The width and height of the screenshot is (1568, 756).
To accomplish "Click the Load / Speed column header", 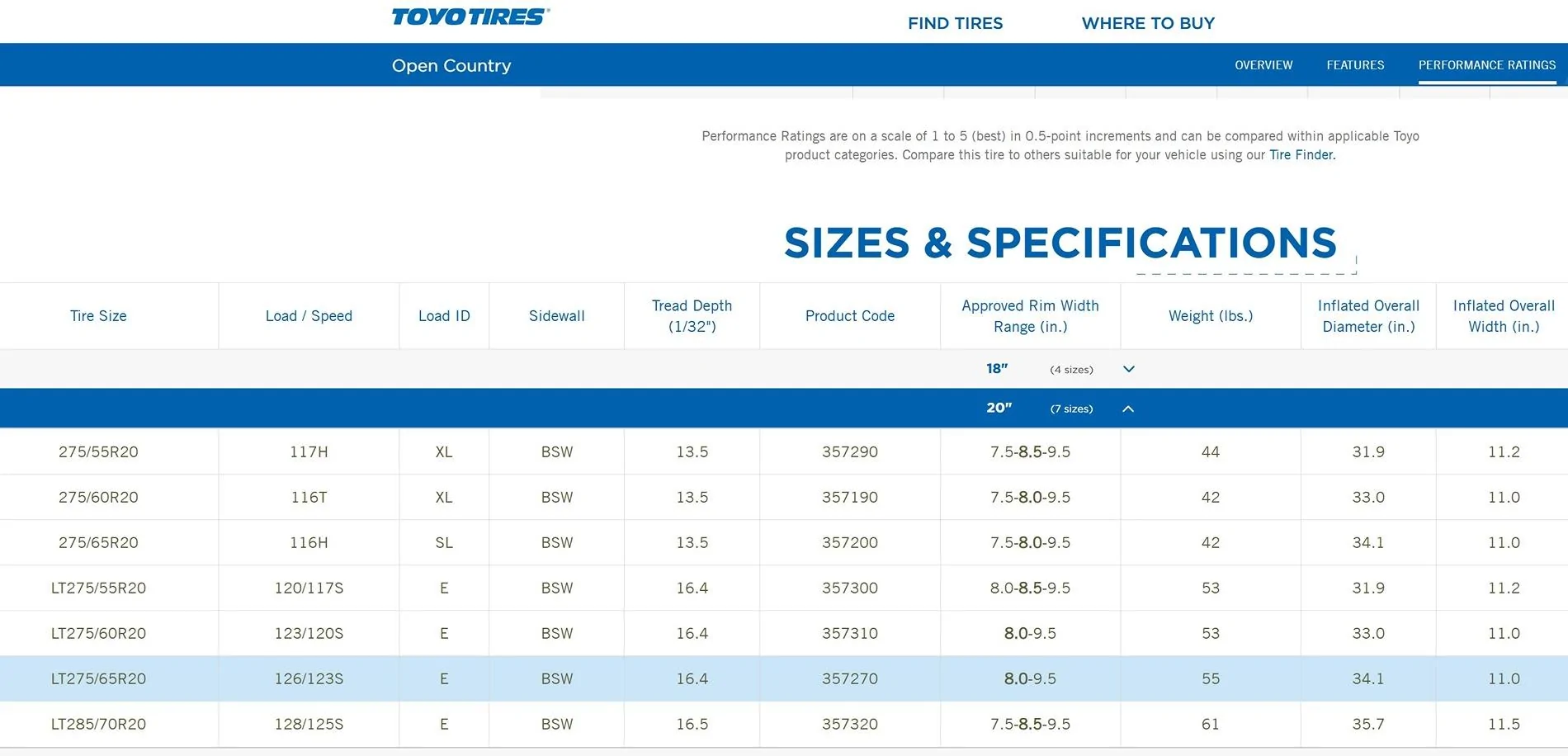I will (309, 316).
